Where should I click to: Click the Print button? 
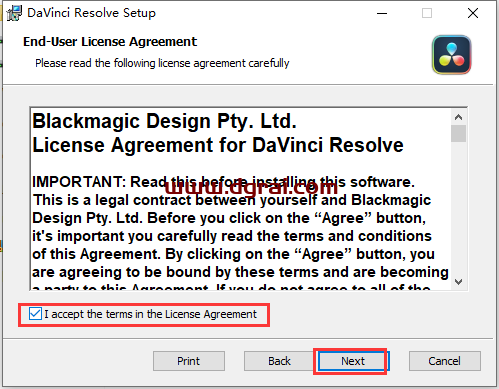[x=189, y=361]
